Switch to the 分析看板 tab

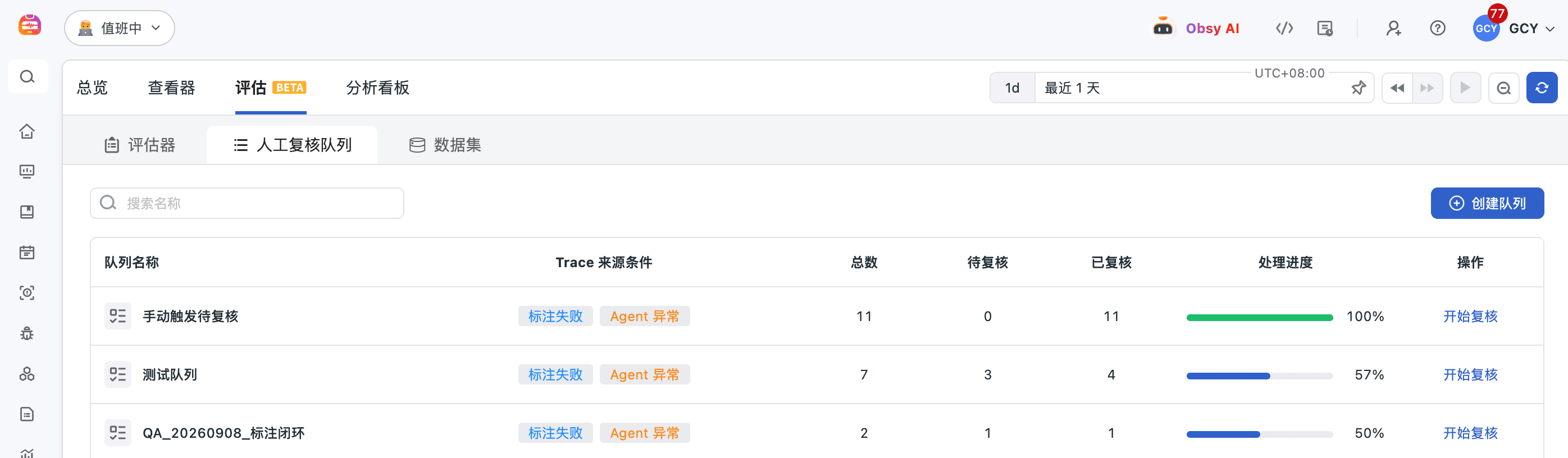point(377,88)
